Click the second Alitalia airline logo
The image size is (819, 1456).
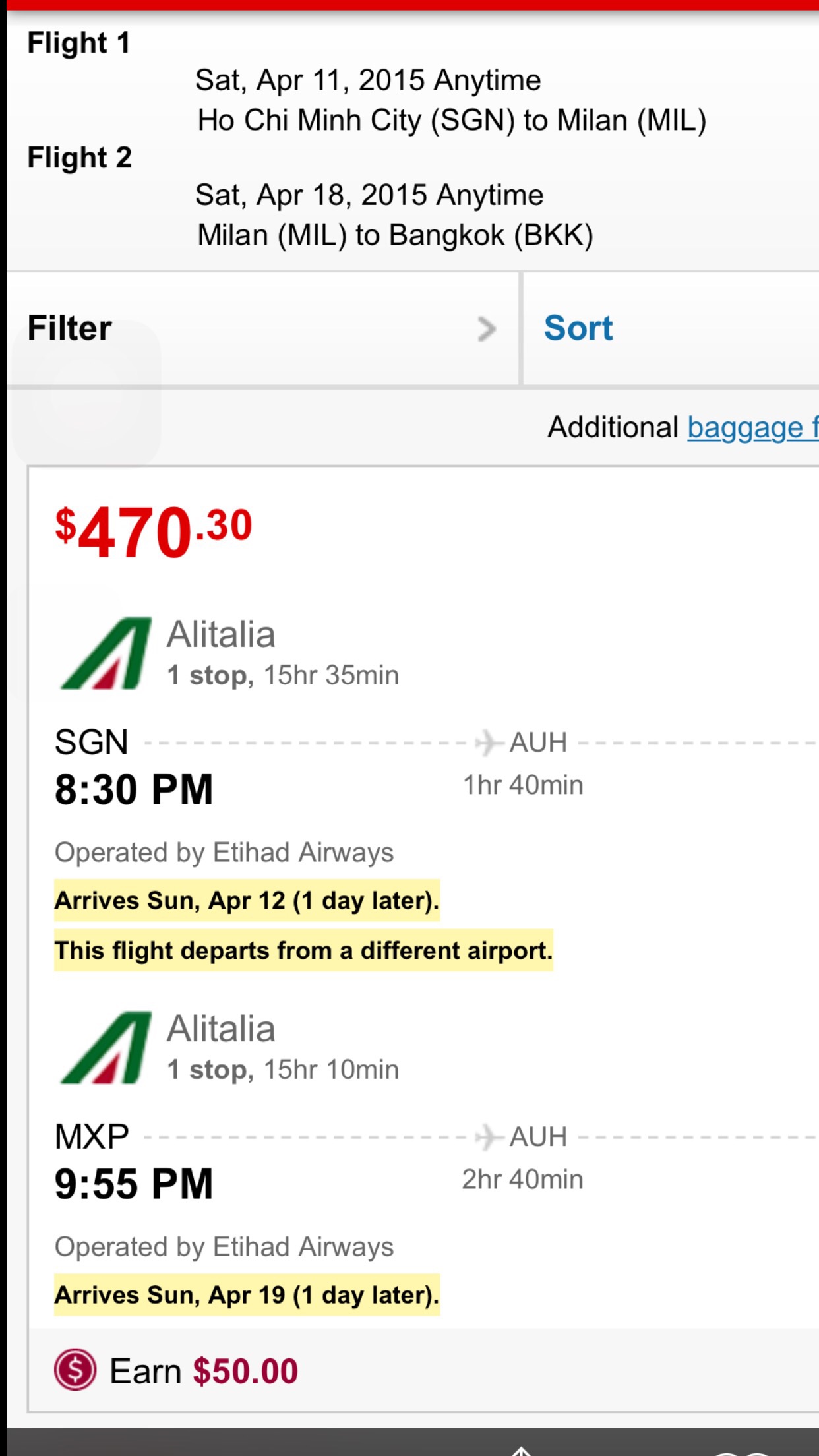coord(106,1048)
